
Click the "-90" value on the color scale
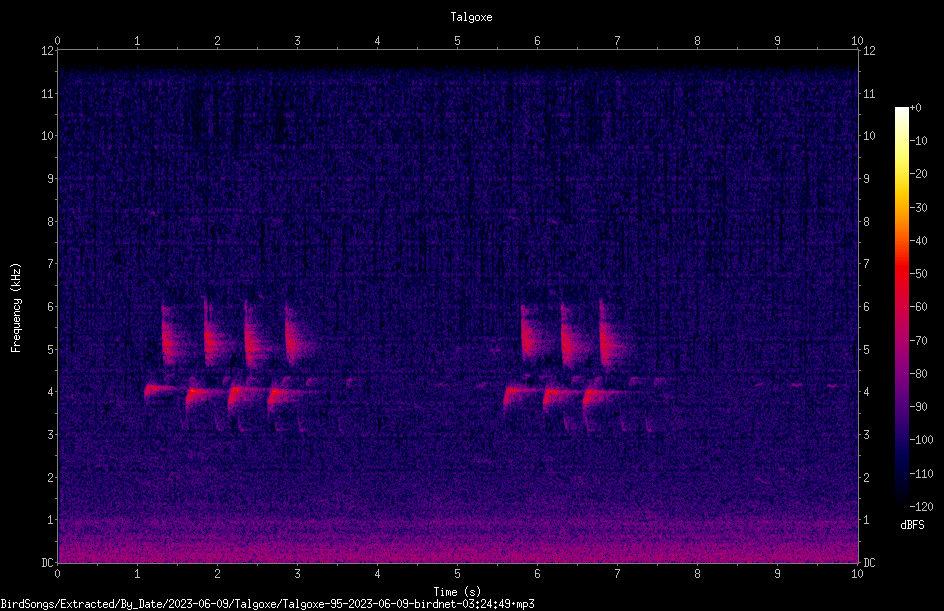point(919,407)
